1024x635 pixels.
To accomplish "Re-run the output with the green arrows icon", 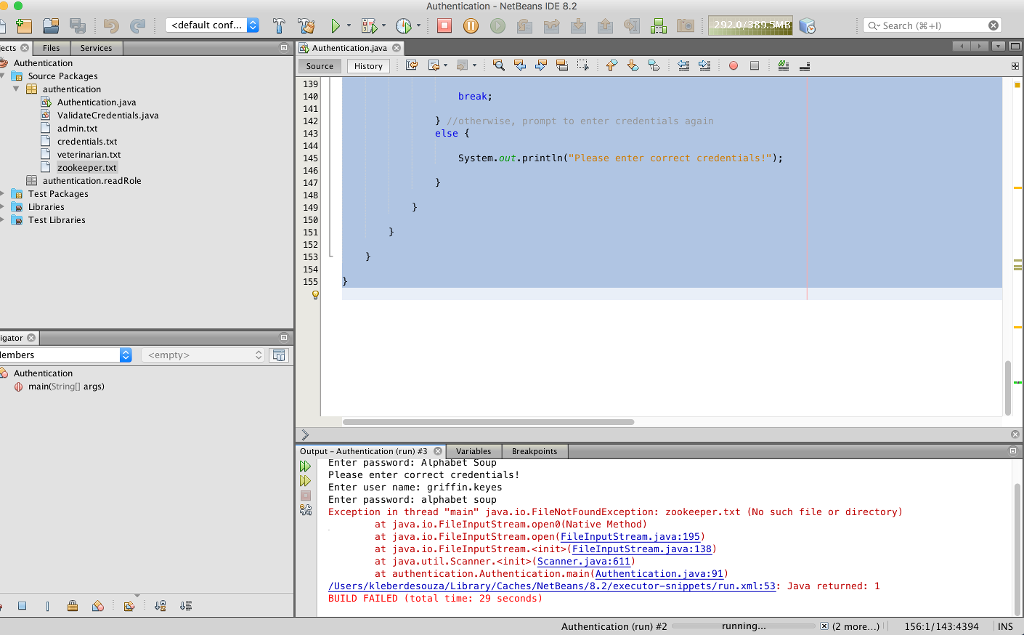I will [x=306, y=466].
